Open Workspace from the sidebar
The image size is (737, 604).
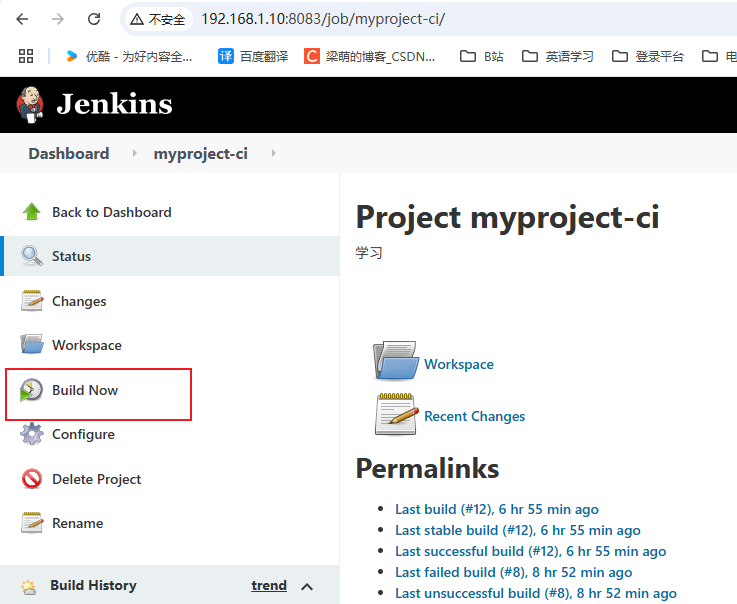pyautogui.click(x=87, y=345)
